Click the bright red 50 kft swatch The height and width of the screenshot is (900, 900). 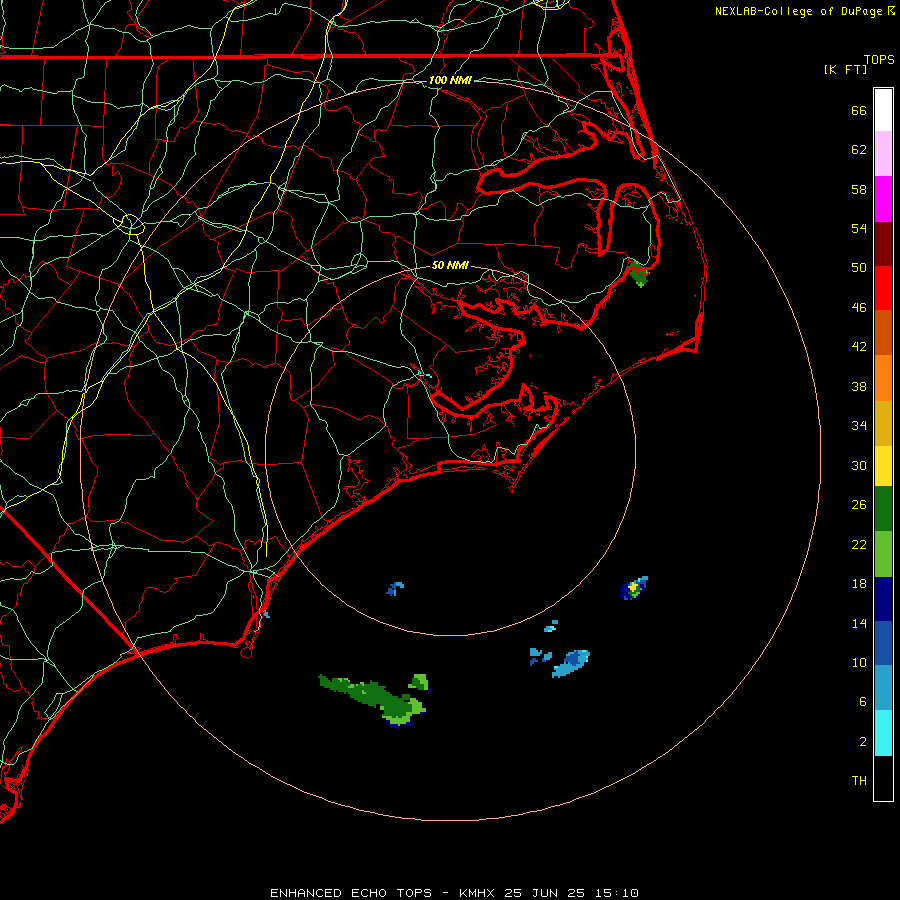click(x=883, y=288)
